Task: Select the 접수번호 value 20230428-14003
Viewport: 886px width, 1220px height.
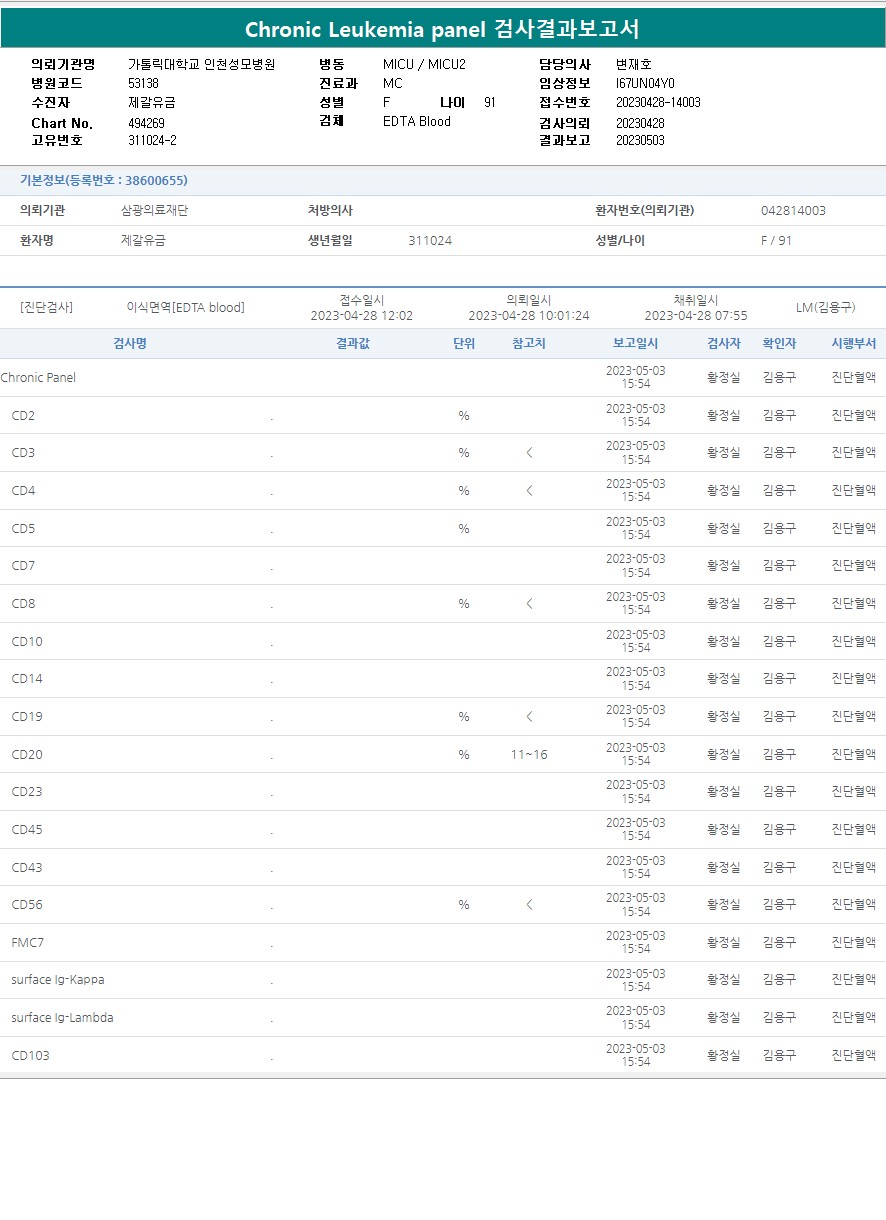Action: coord(657,102)
